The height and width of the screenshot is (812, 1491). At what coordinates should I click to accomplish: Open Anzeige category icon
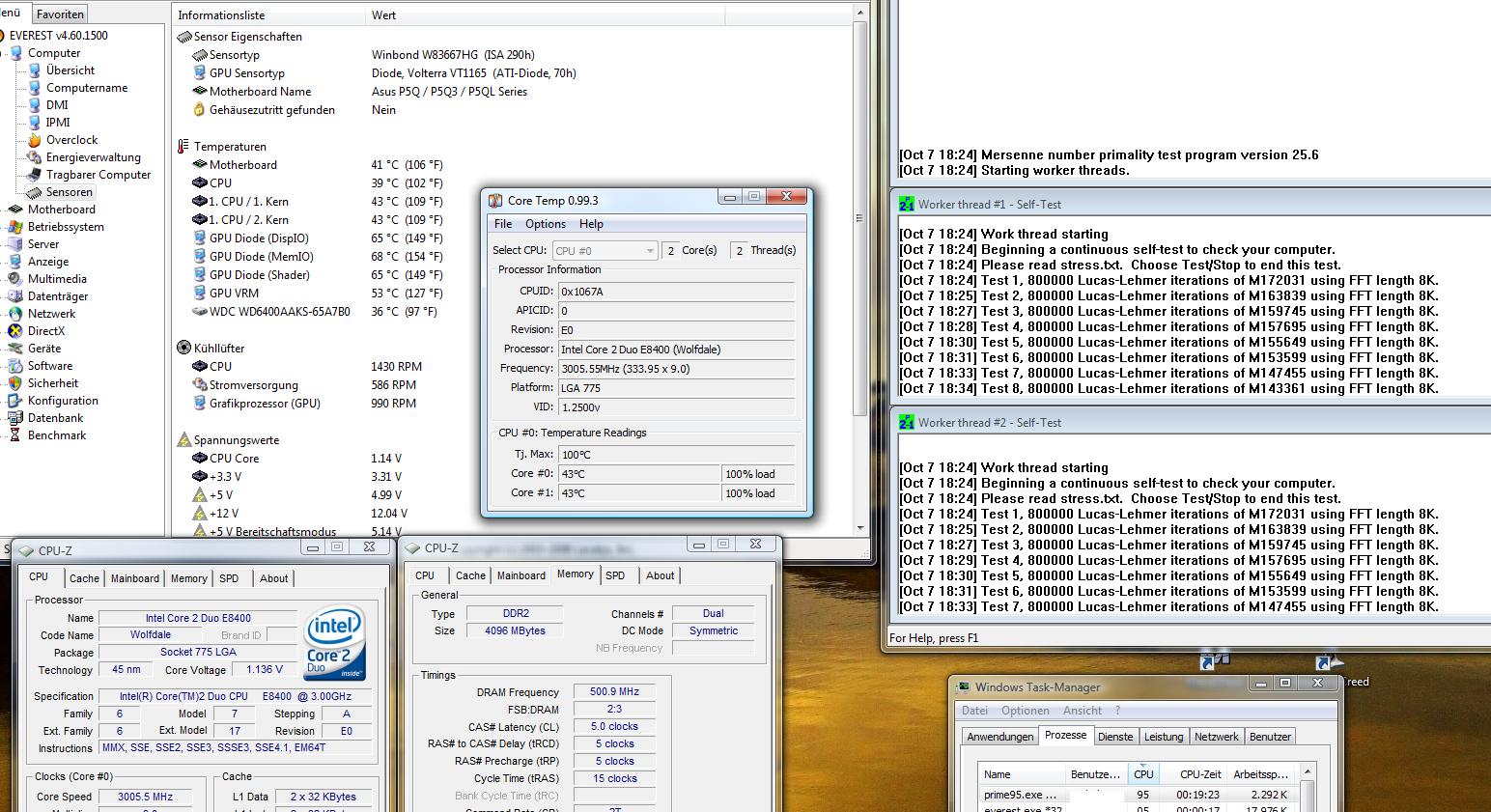[x=16, y=262]
